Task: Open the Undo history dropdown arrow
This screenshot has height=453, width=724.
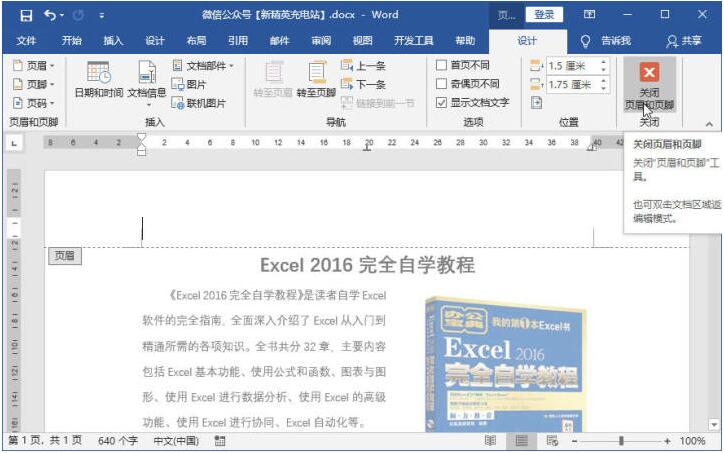Action: coord(62,16)
